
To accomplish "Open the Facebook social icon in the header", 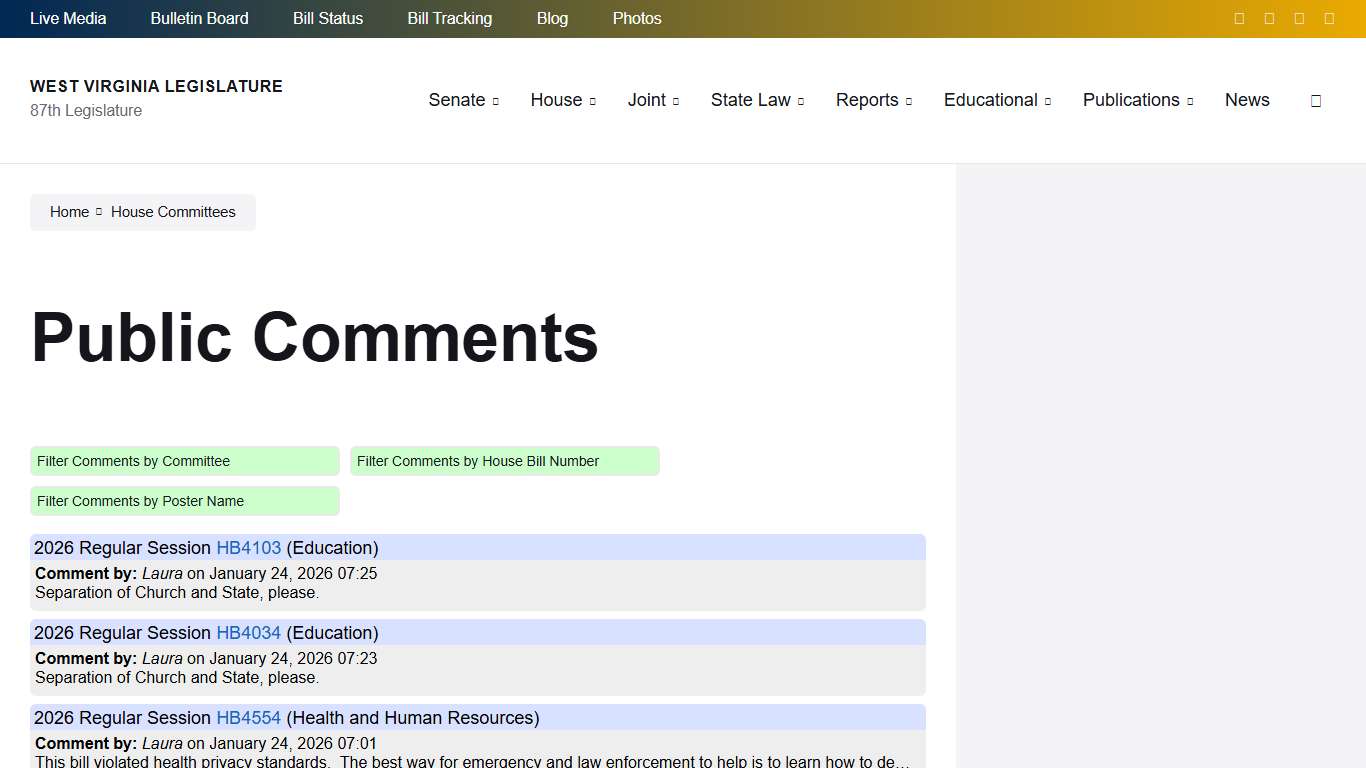I will point(1239,18).
